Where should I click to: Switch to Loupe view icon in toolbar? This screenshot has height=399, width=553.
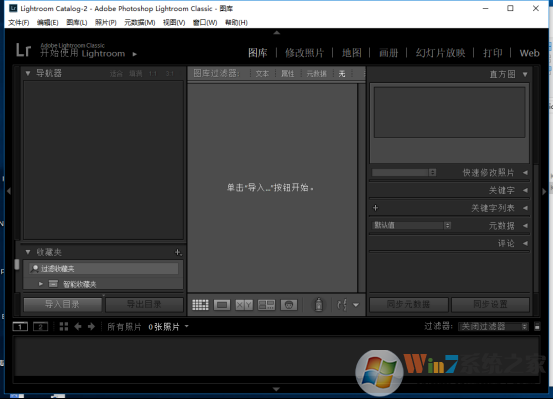pos(222,305)
